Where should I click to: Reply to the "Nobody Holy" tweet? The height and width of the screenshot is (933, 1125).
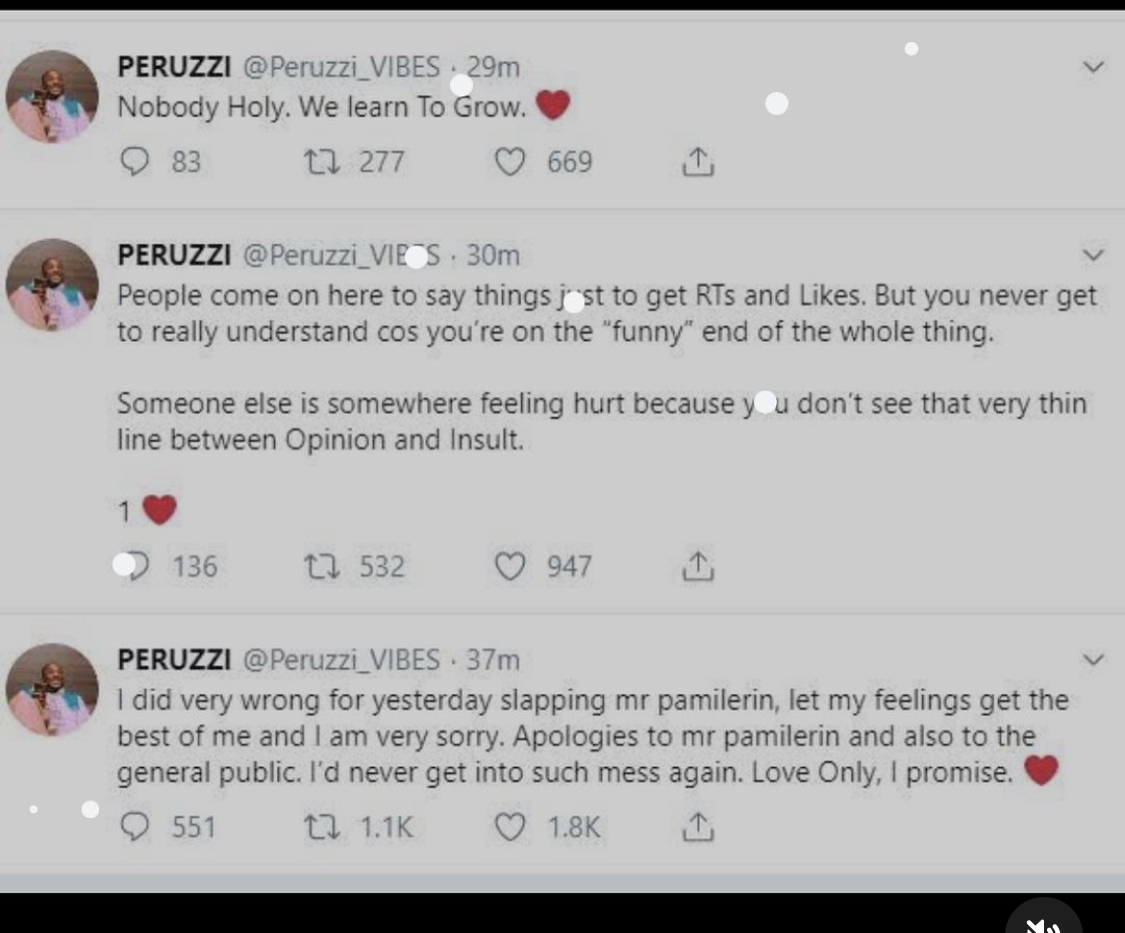coord(134,162)
